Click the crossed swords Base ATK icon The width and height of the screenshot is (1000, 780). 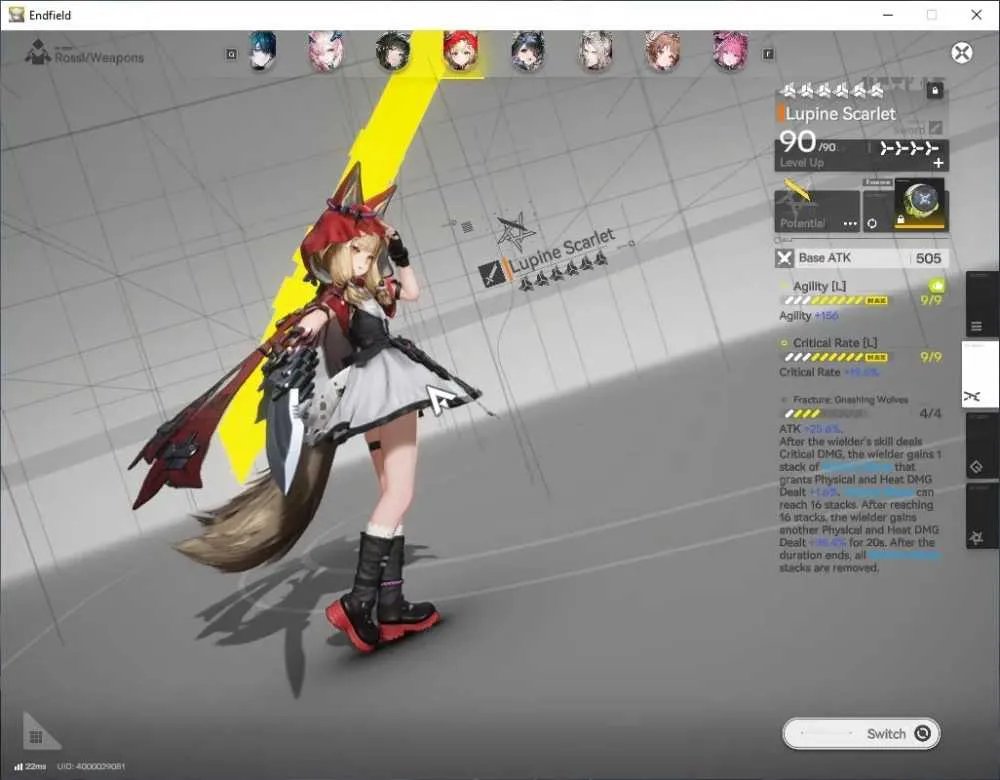(784, 258)
